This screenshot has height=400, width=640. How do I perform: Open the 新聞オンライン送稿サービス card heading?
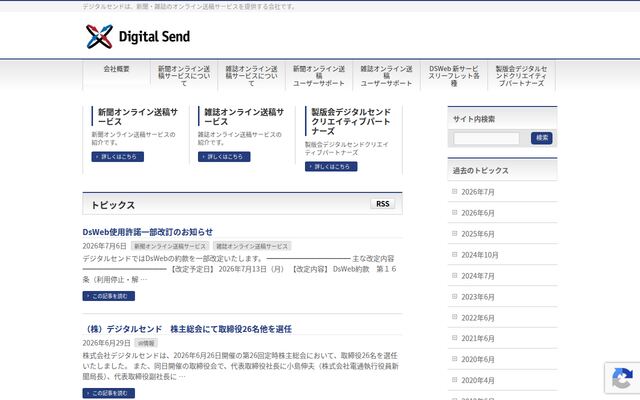coord(138,117)
